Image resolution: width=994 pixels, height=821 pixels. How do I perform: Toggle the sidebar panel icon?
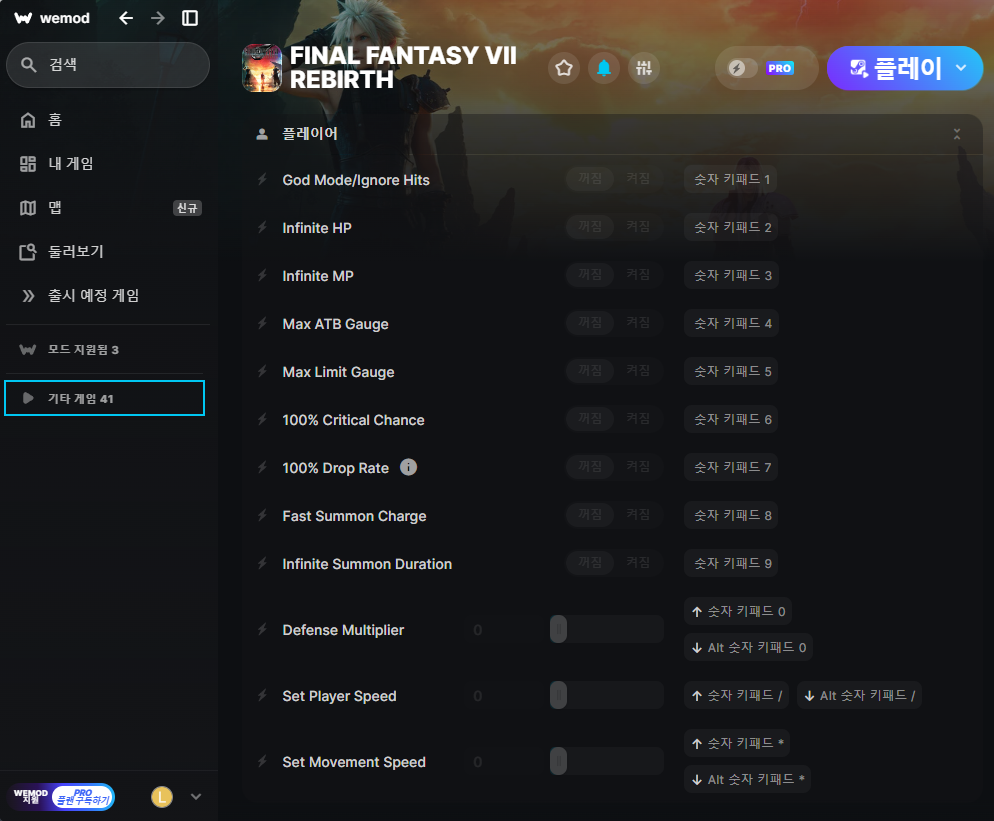pos(190,18)
